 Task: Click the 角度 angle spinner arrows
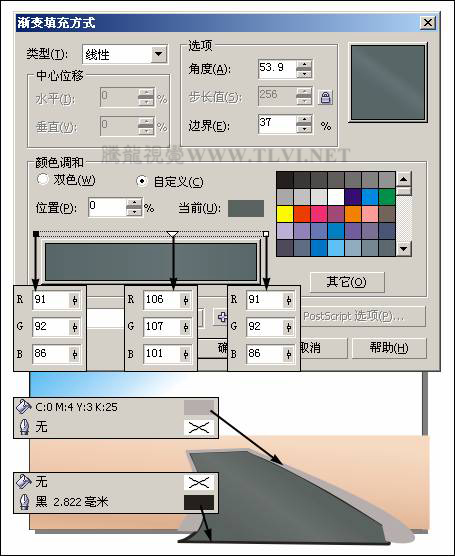(x=304, y=69)
